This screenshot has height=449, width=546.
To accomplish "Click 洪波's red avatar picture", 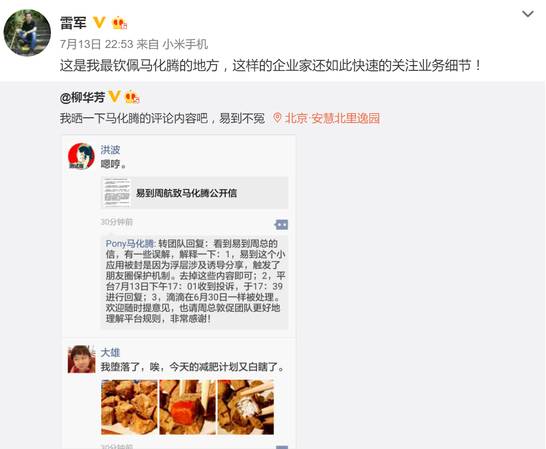I will (x=81, y=156).
